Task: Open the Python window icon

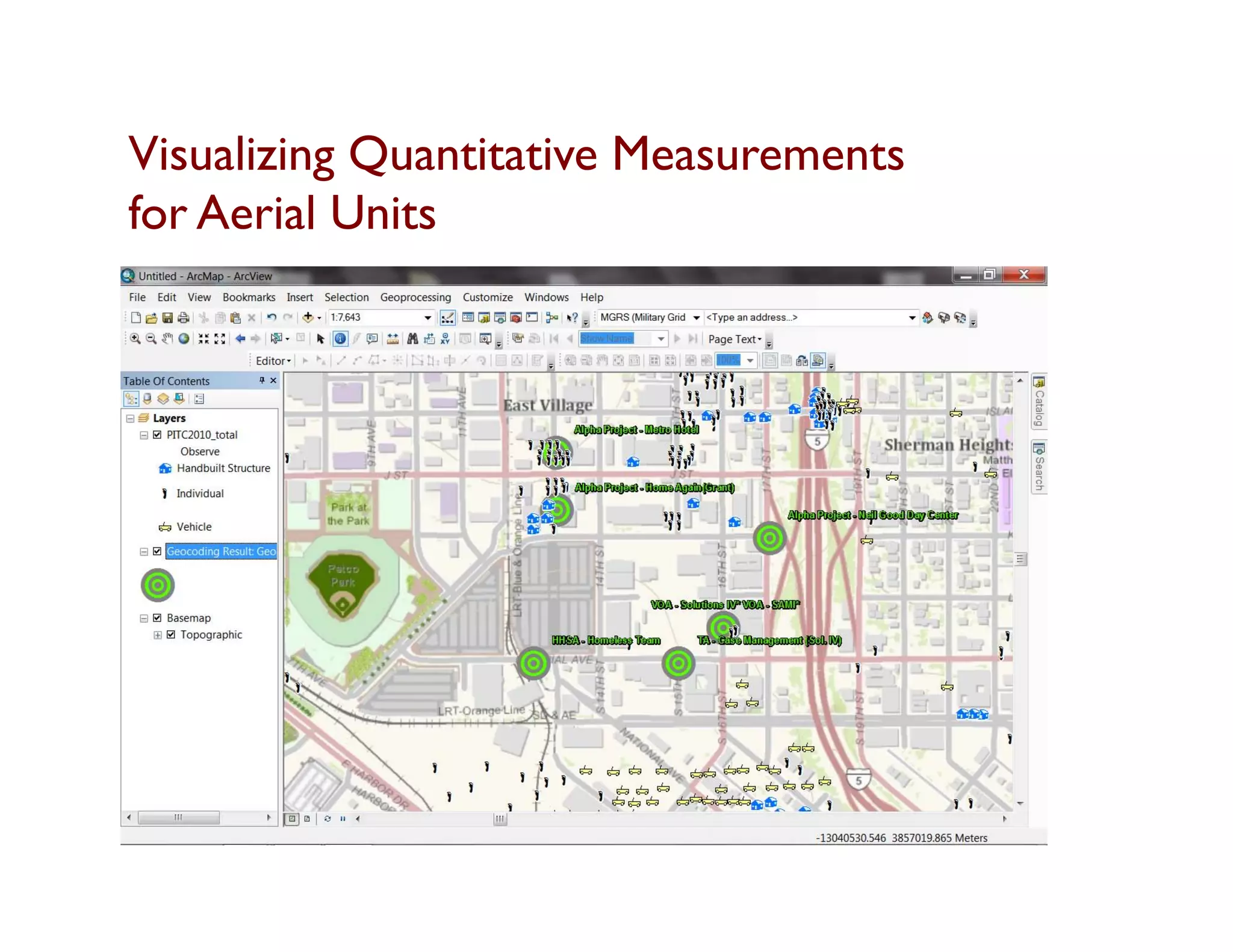Action: (x=532, y=317)
